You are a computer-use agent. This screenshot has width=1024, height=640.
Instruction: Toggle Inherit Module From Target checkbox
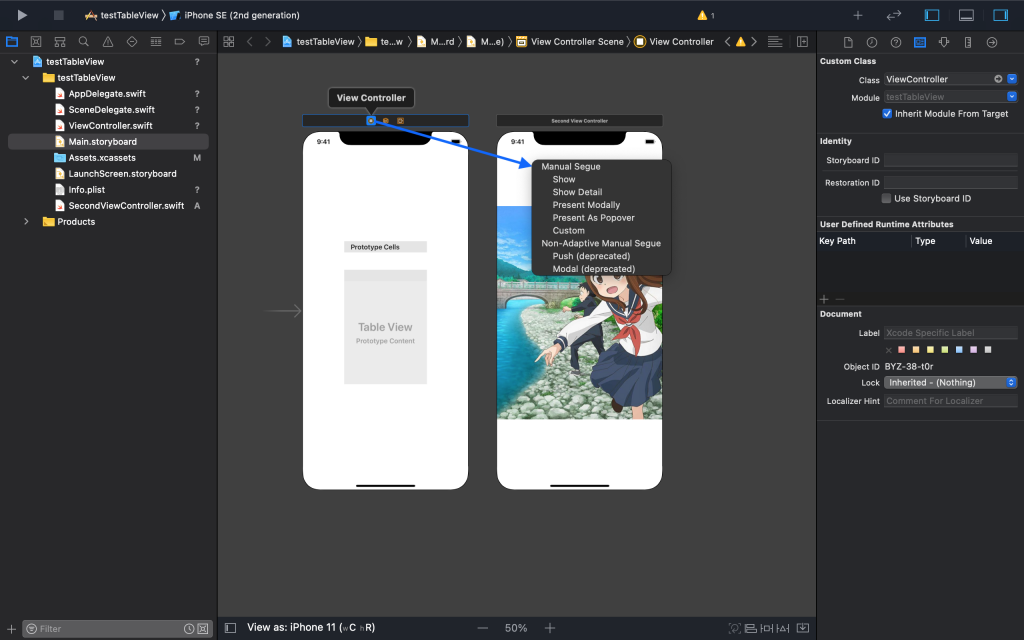(887, 114)
